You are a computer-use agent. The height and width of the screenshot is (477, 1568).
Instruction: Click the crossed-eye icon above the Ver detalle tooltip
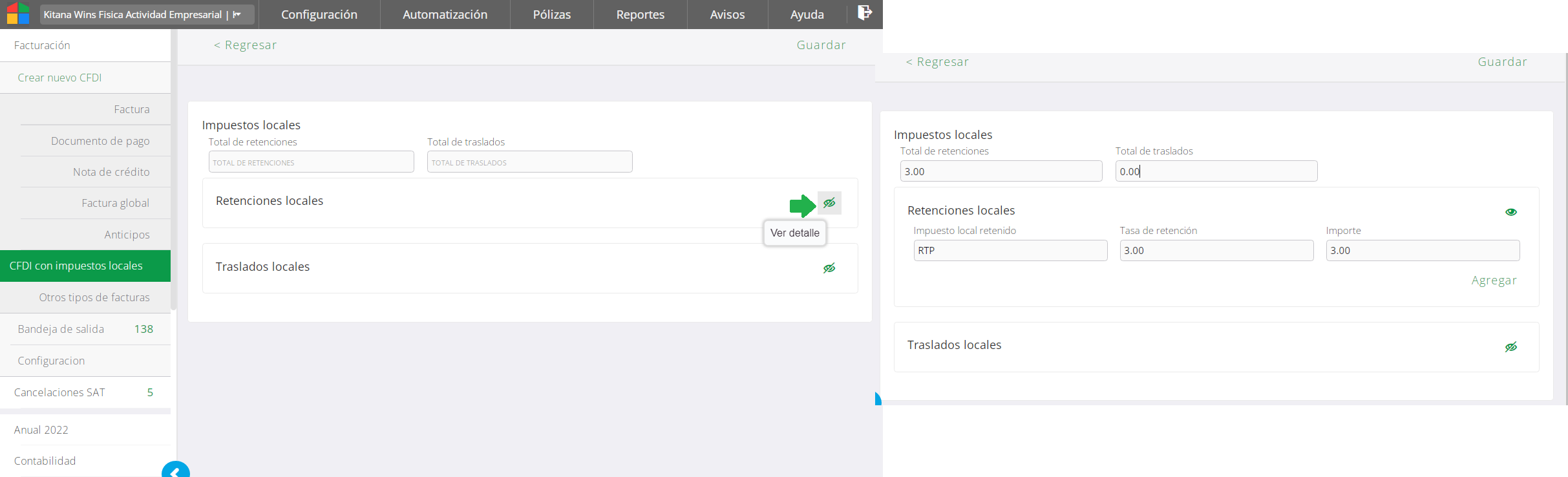829,203
